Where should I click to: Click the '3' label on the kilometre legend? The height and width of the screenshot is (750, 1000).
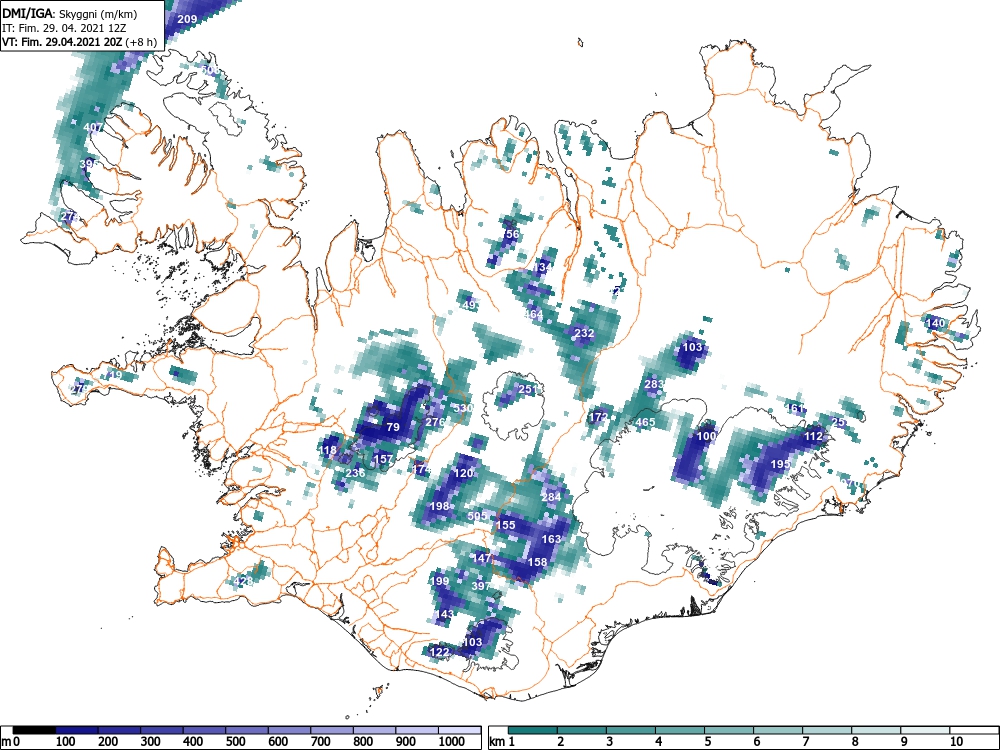[x=609, y=741]
